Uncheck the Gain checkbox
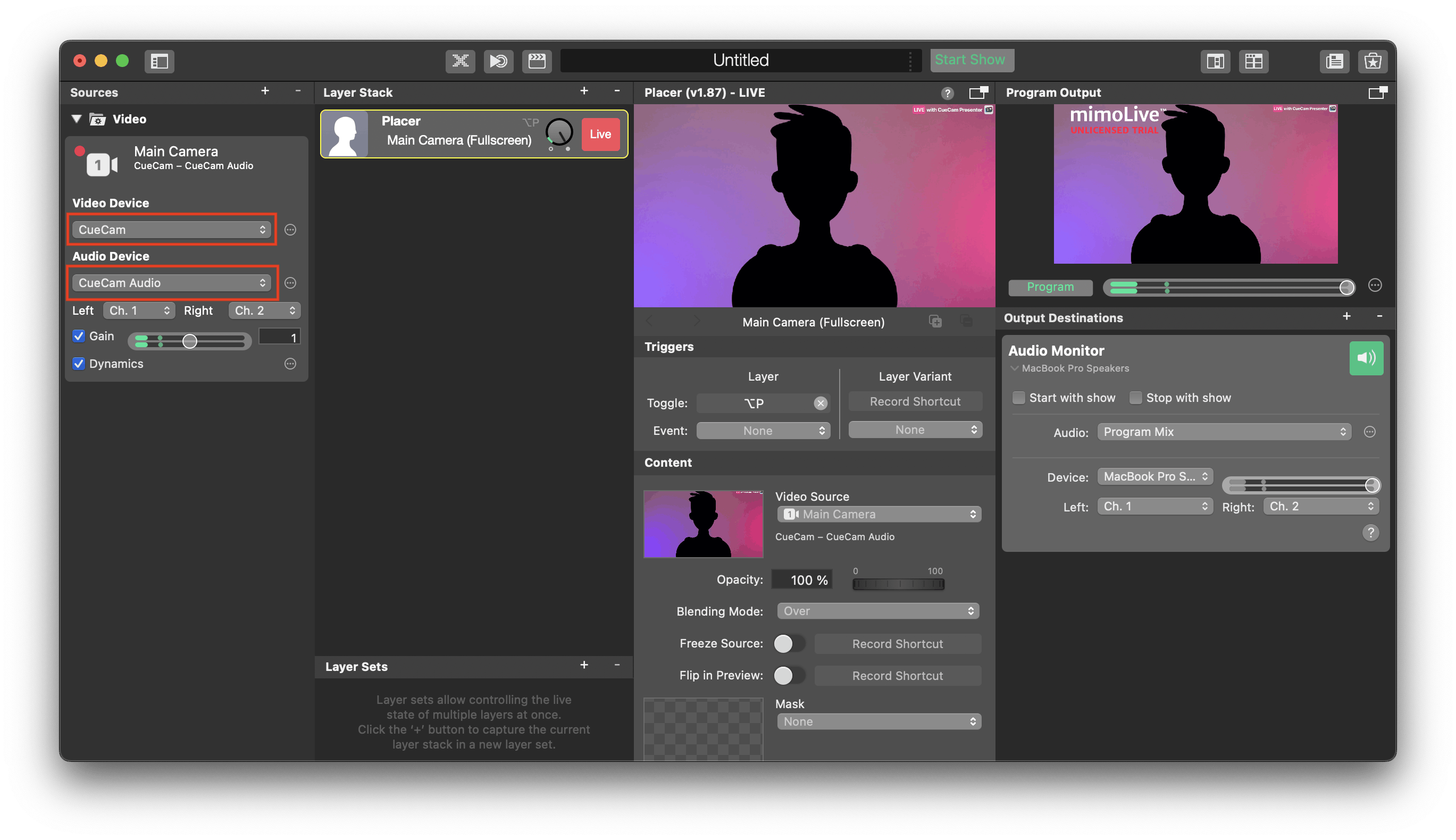This screenshot has width=1456, height=840. point(79,337)
